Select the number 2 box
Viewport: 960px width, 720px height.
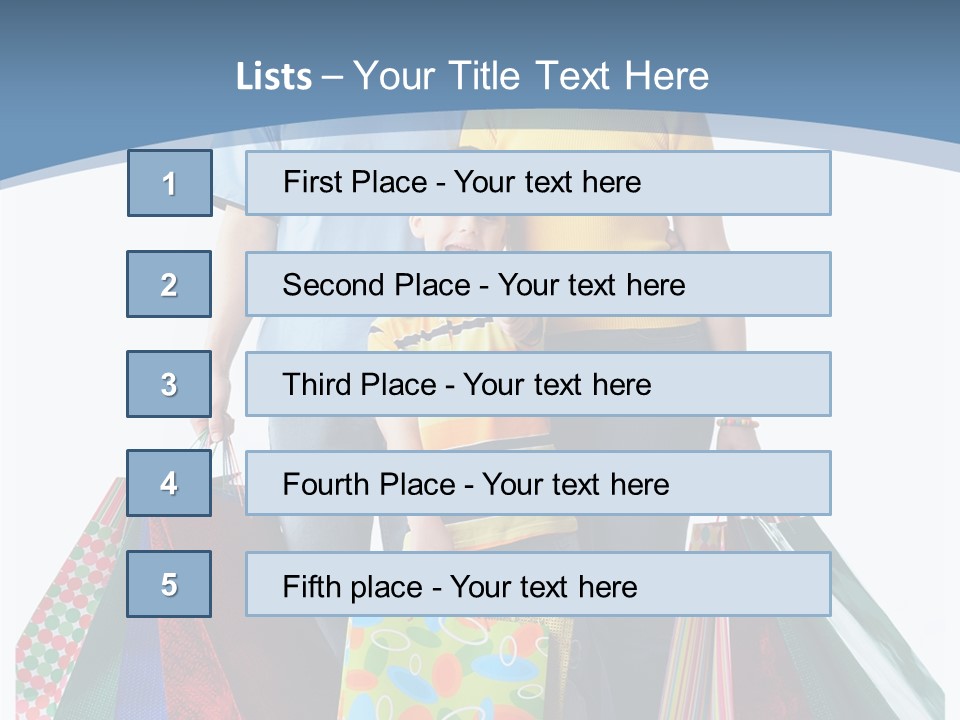(x=169, y=284)
